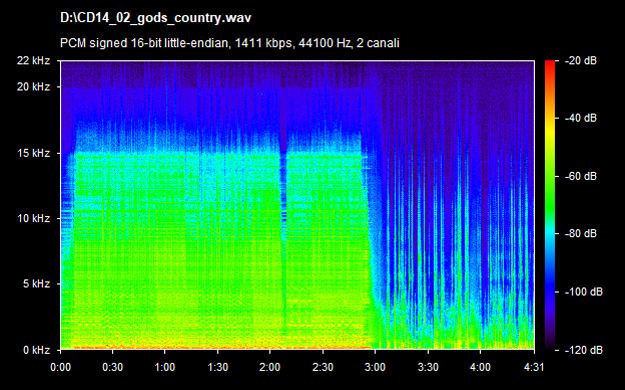Click the 4:31 end time label
The height and width of the screenshot is (390, 625).
pos(534,367)
